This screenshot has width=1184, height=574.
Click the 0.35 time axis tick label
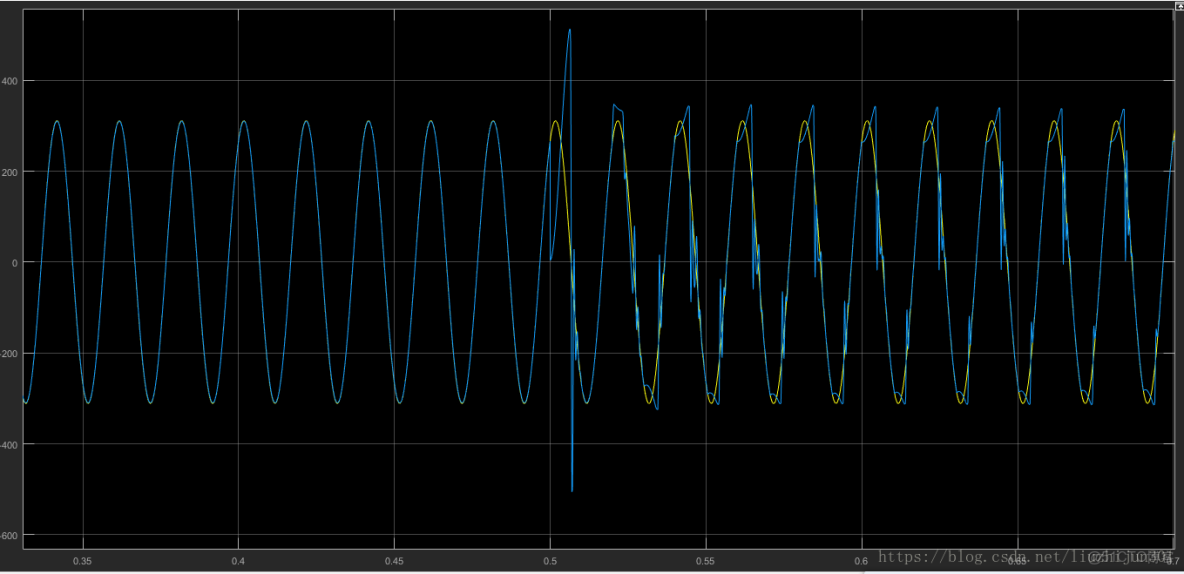pyautogui.click(x=82, y=561)
